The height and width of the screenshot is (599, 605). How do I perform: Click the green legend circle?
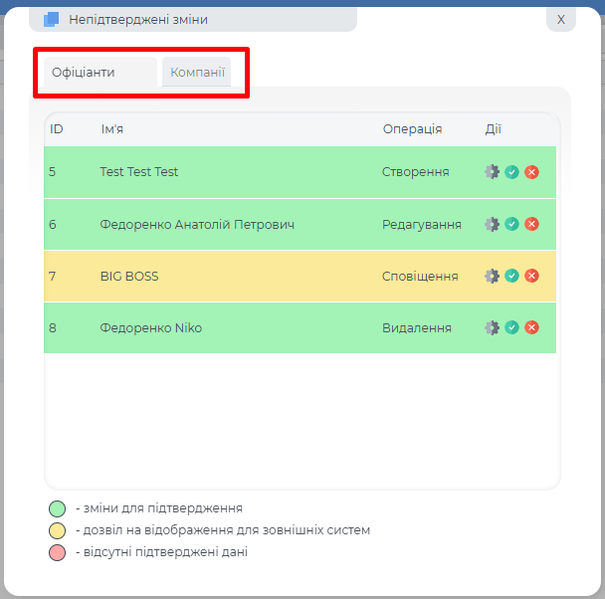tap(57, 508)
